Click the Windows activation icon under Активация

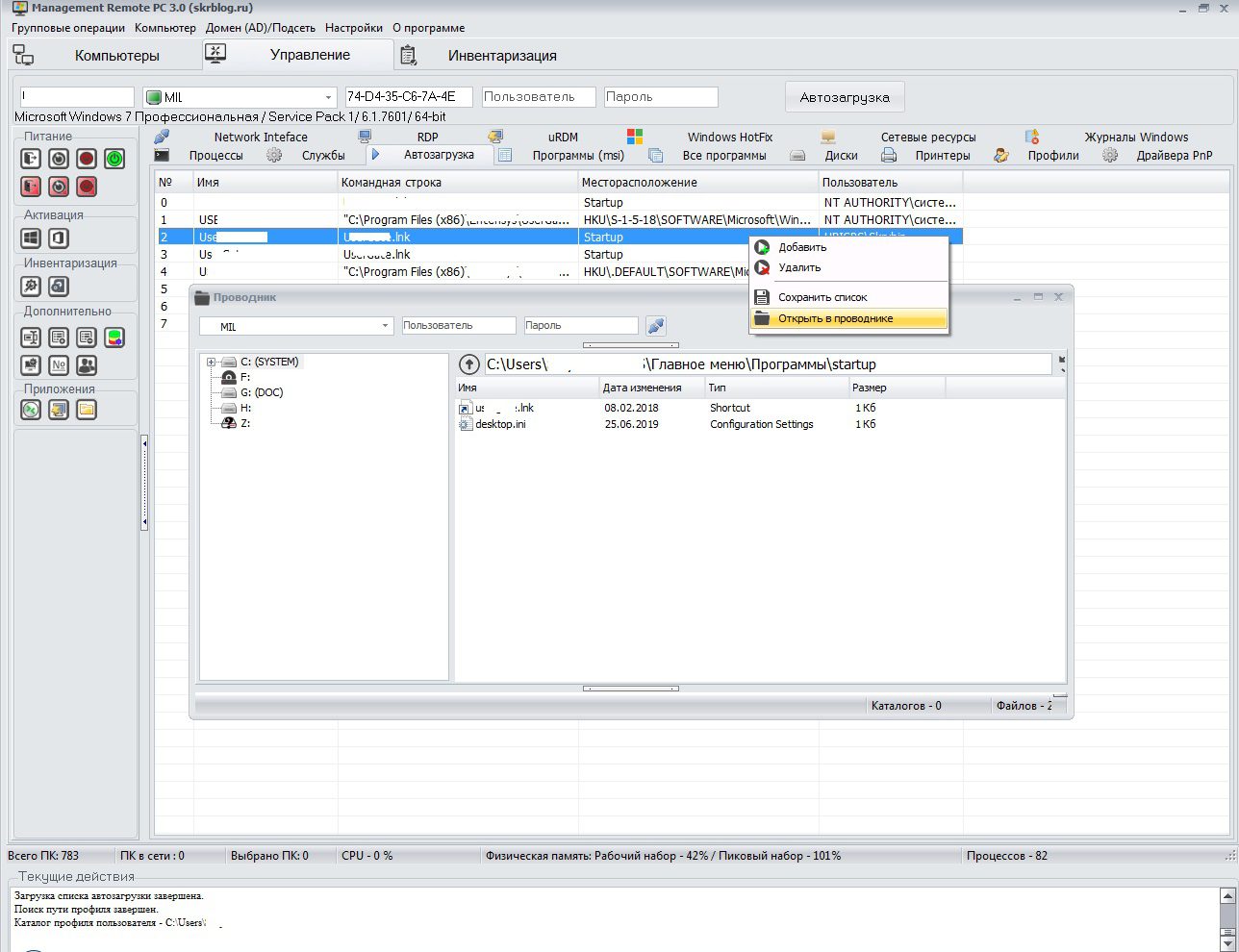click(x=31, y=238)
